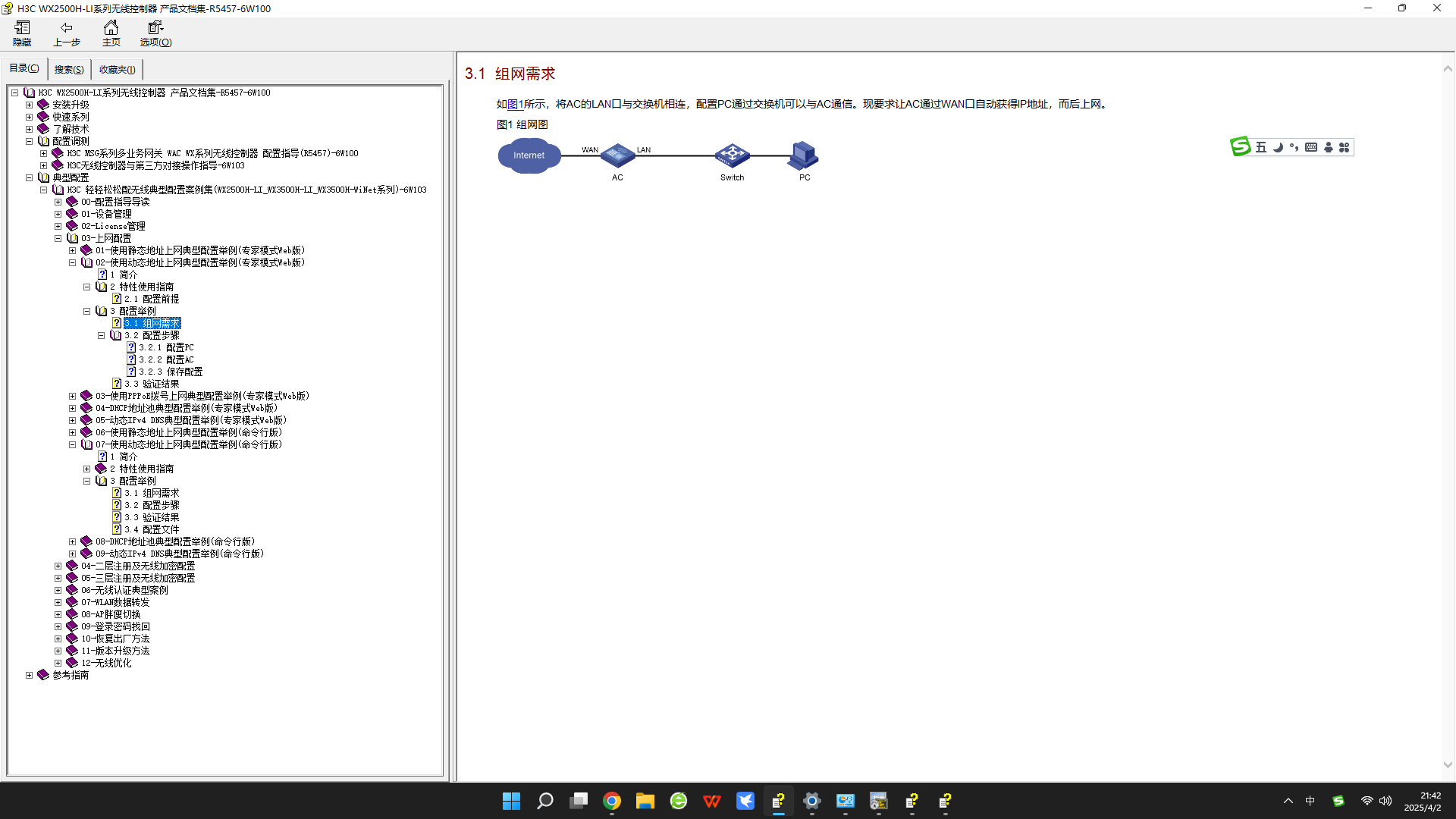The image size is (1456, 819).
Task: Show hidden system tray icons
Action: click(x=1288, y=801)
